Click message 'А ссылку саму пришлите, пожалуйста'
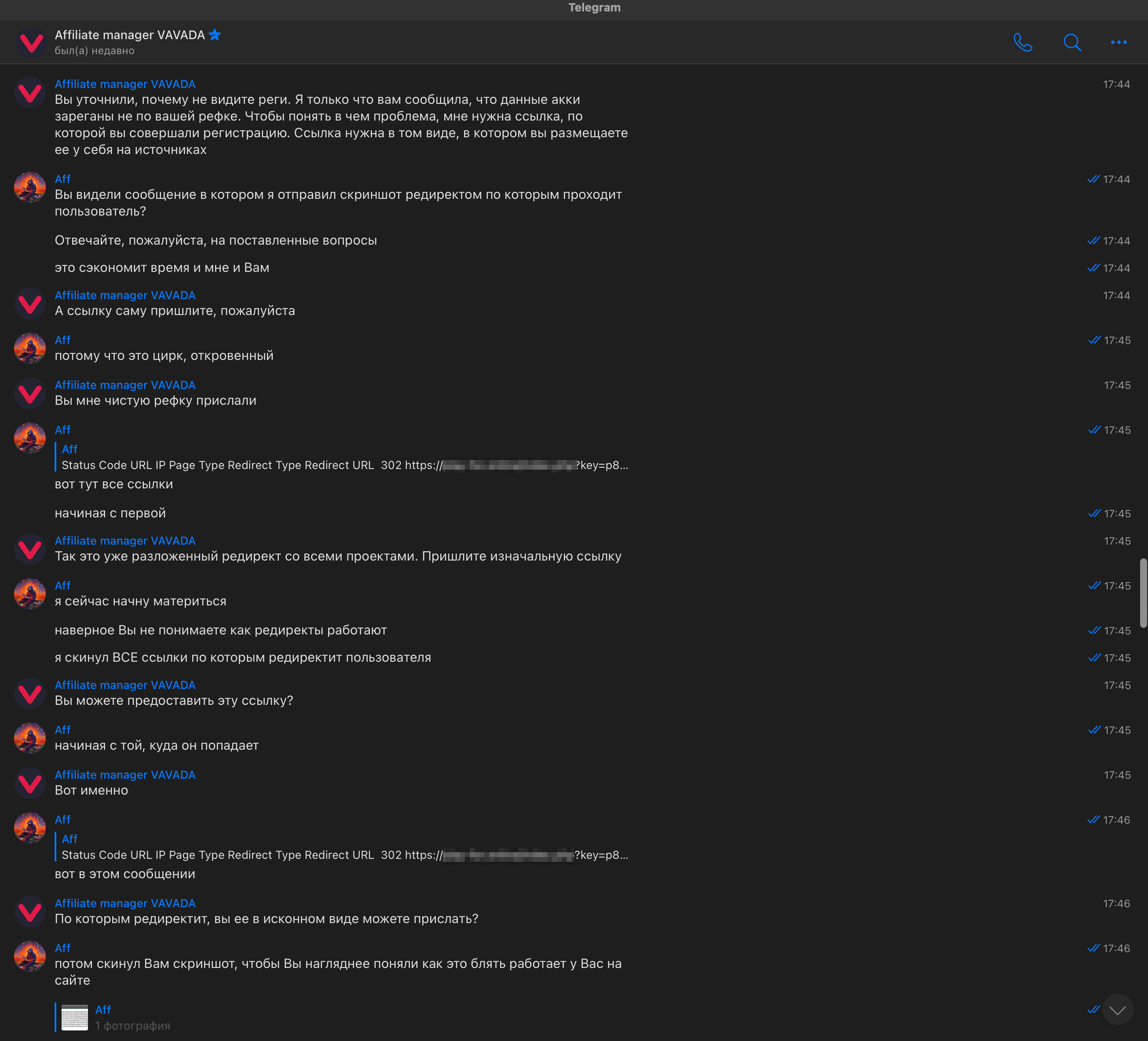The width and height of the screenshot is (1148, 1041). pos(175,311)
